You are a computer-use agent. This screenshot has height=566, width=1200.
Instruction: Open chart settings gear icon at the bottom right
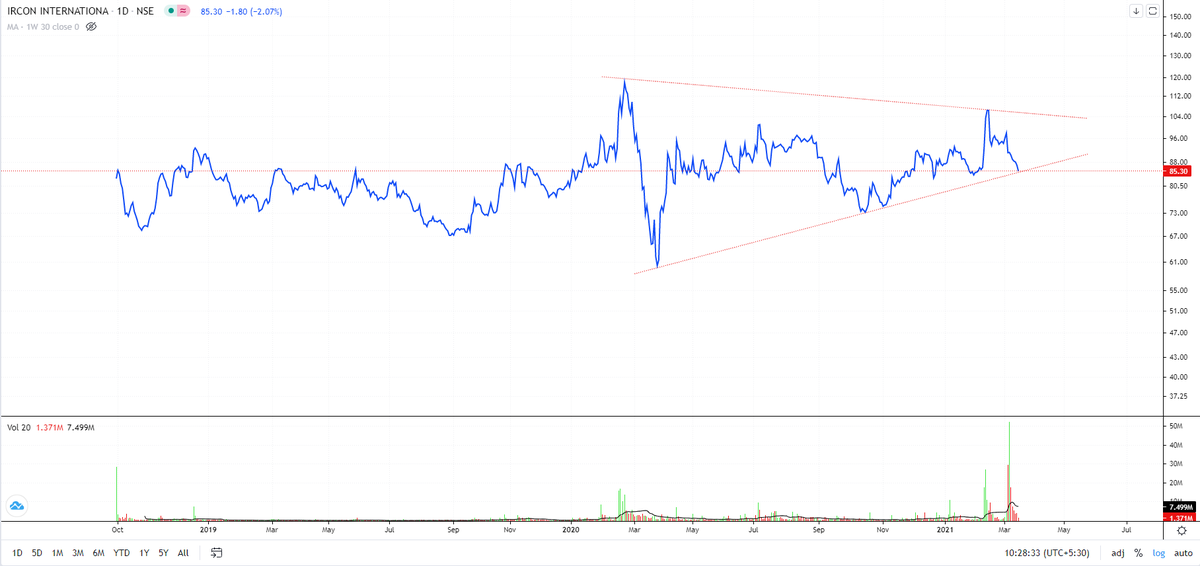1181,532
